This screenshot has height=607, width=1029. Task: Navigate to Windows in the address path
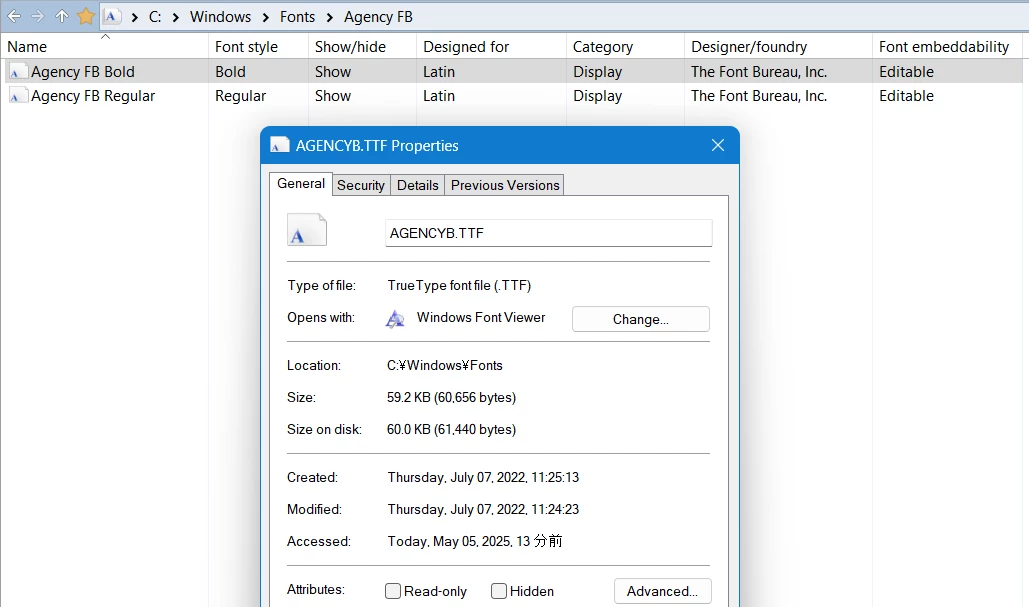[220, 17]
